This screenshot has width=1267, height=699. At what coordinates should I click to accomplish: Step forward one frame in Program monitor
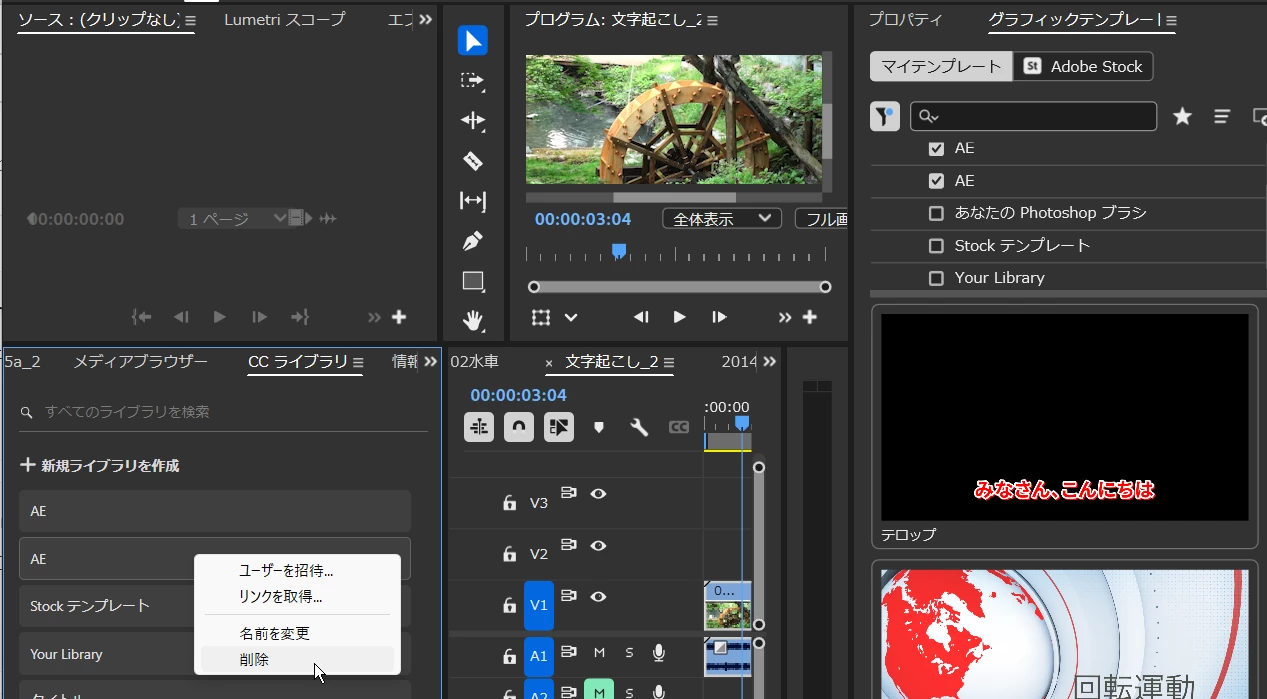pos(719,317)
